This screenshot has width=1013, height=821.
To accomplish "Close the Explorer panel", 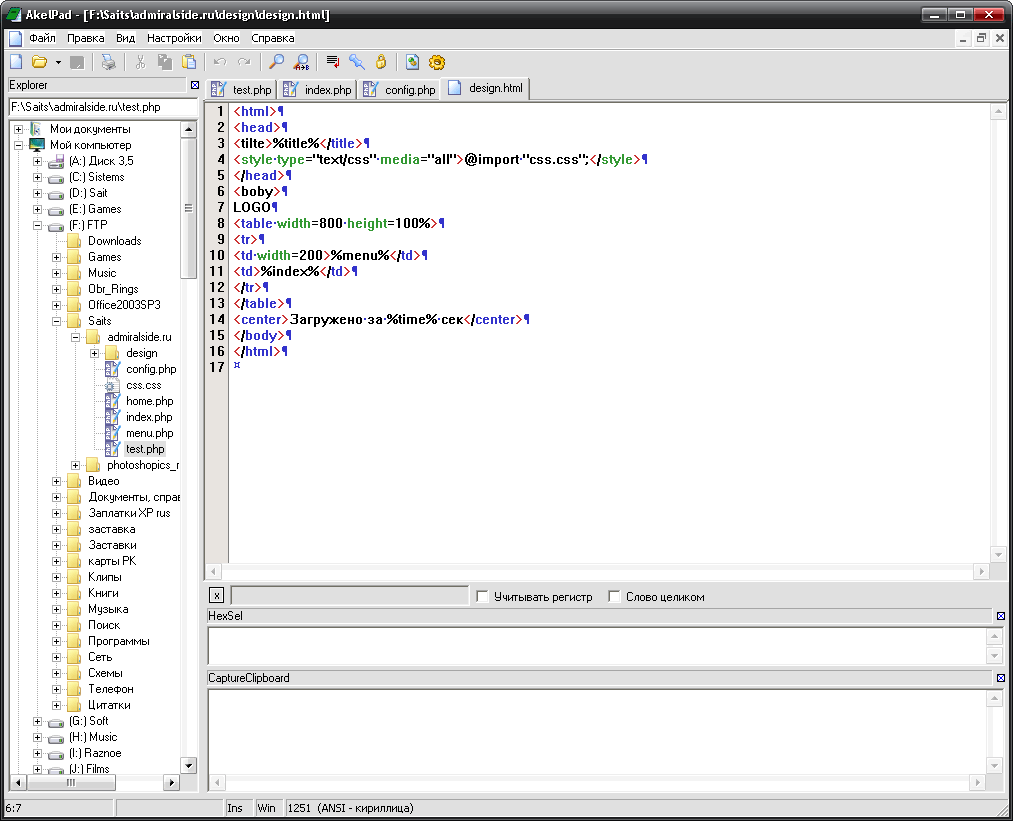I will click(x=195, y=86).
